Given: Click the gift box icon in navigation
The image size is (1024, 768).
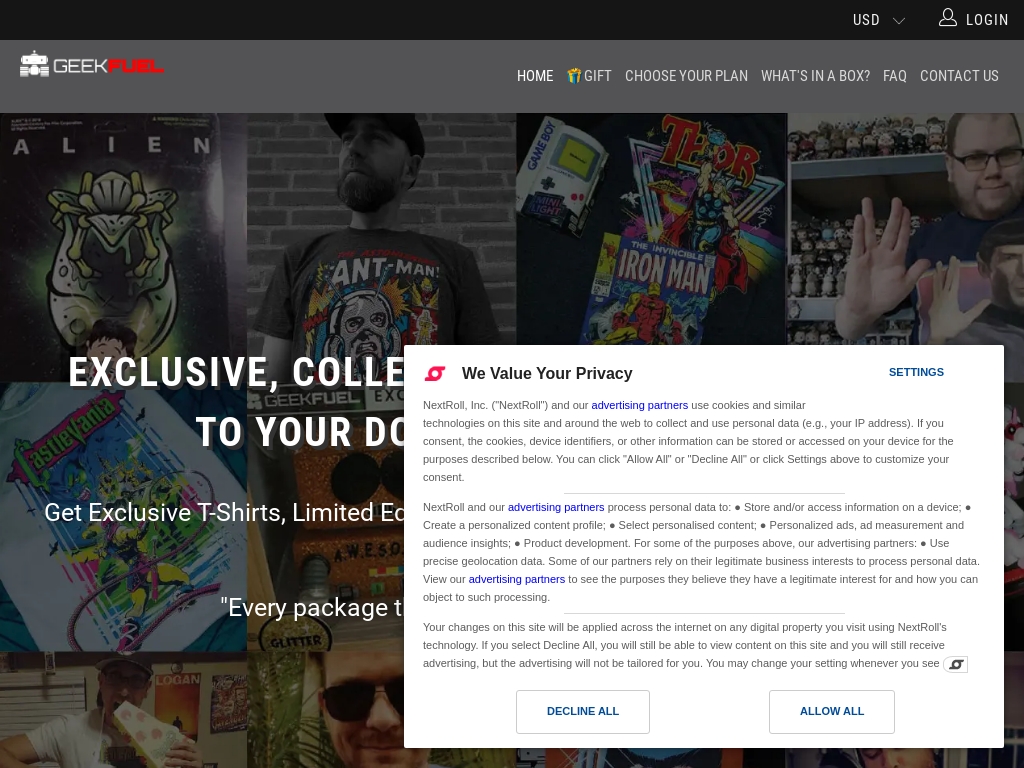Looking at the screenshot, I should pos(574,76).
